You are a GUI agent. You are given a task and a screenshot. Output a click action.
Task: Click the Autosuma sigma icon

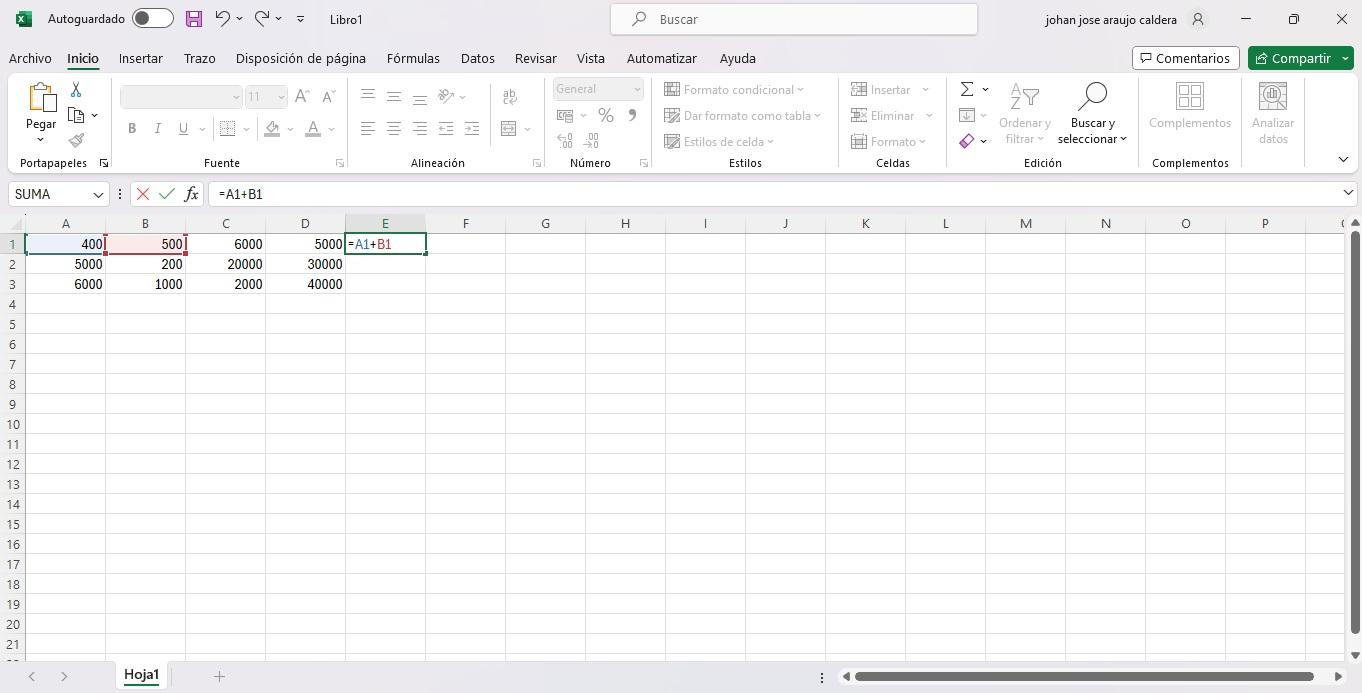[965, 89]
